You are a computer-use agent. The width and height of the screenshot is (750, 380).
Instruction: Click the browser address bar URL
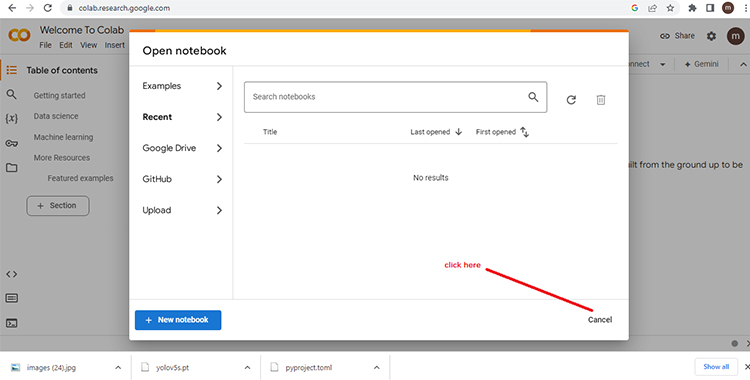pos(124,8)
